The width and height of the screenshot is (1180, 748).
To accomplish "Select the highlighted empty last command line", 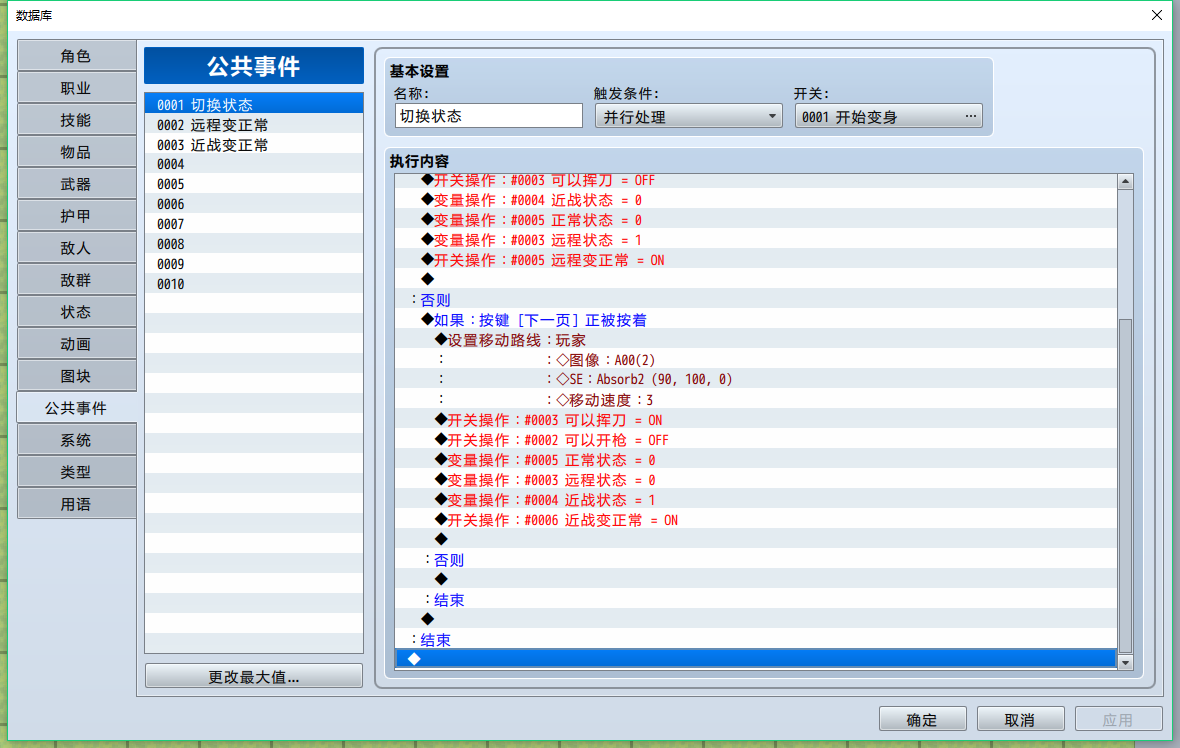I will (x=756, y=659).
